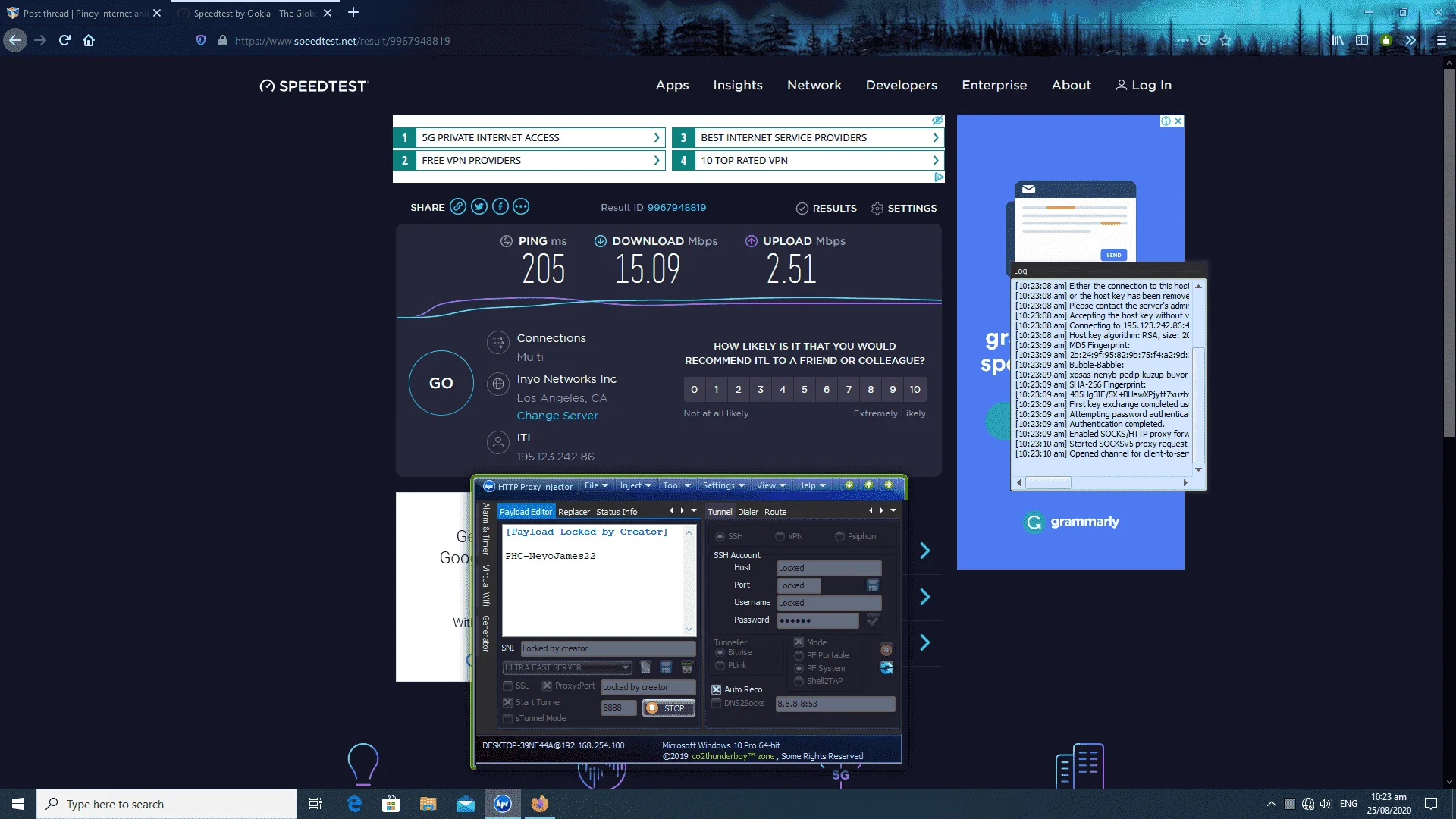
Task: Click green right arrow in Injector toolbar
Action: (888, 485)
